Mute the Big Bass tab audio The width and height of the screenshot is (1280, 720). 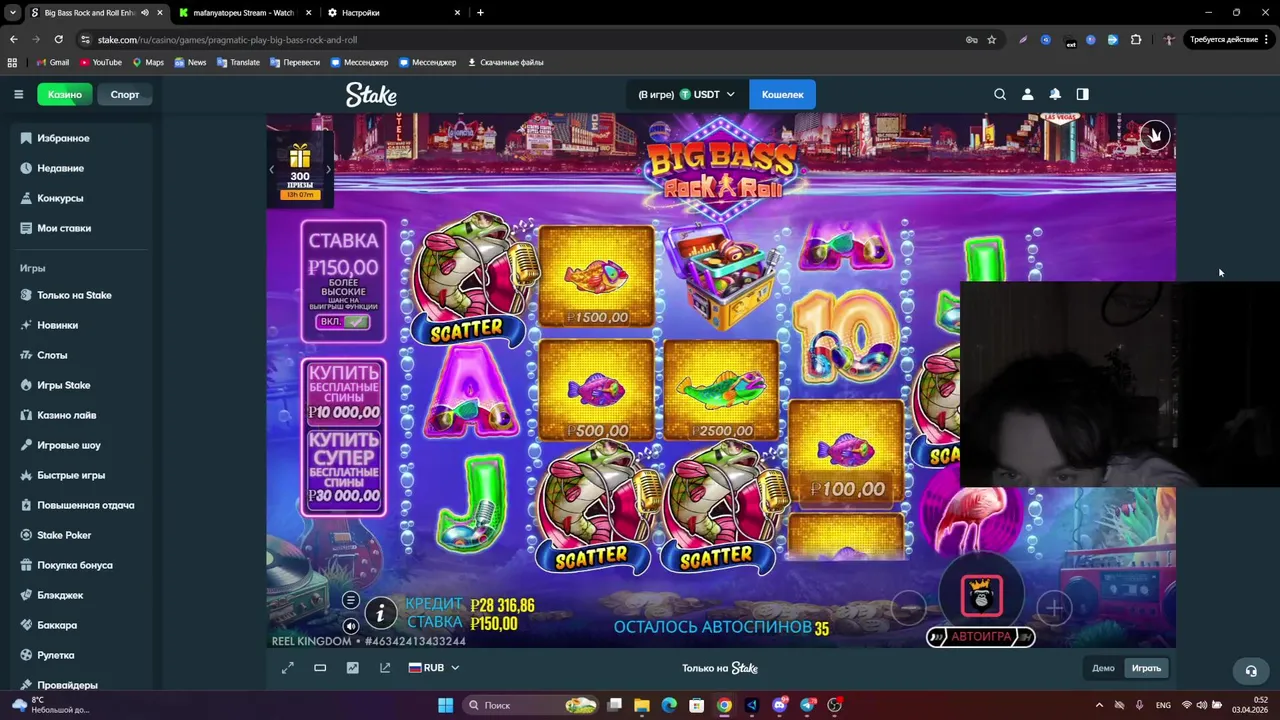(145, 13)
